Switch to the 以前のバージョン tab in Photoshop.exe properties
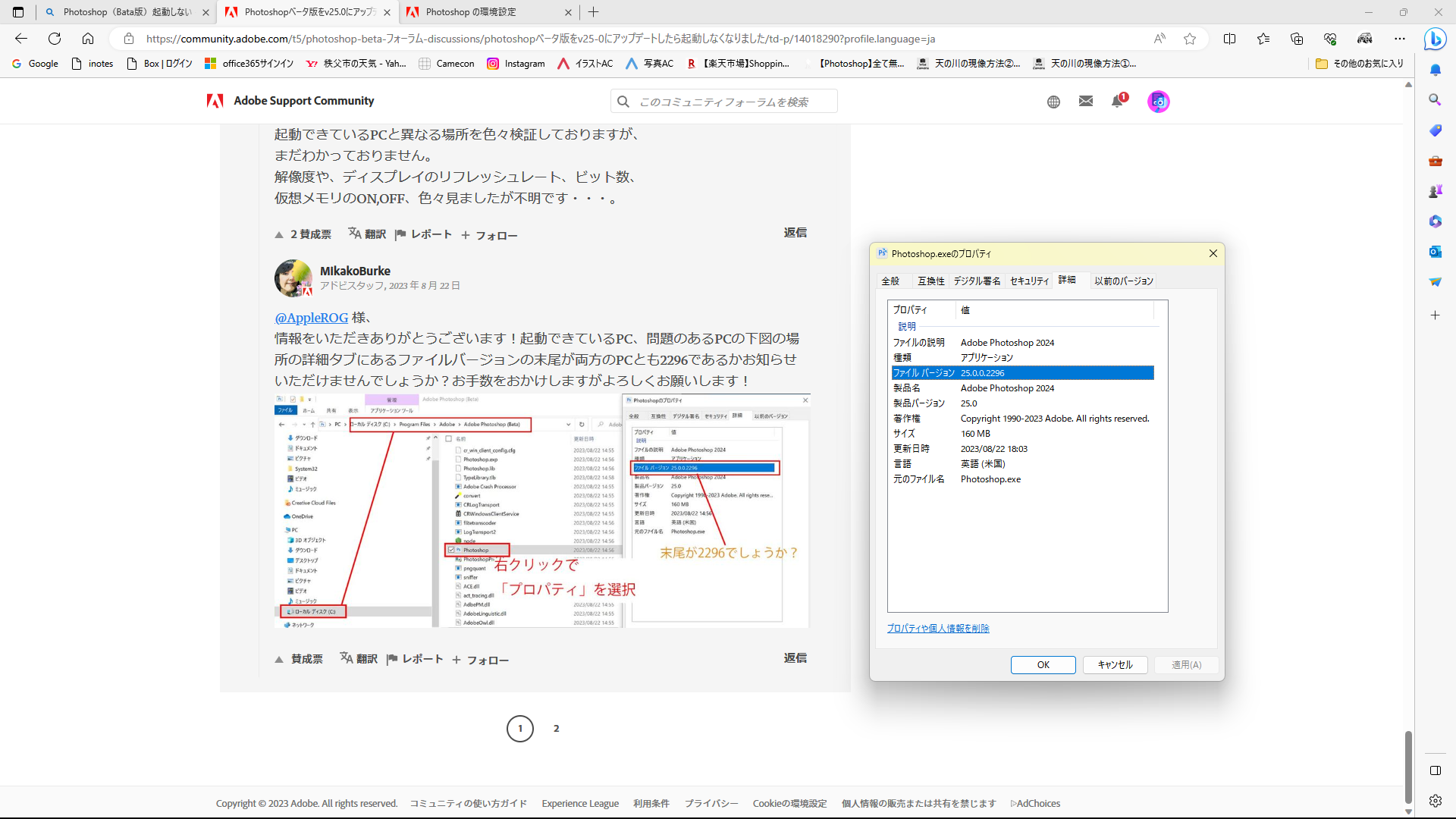 coord(1125,281)
